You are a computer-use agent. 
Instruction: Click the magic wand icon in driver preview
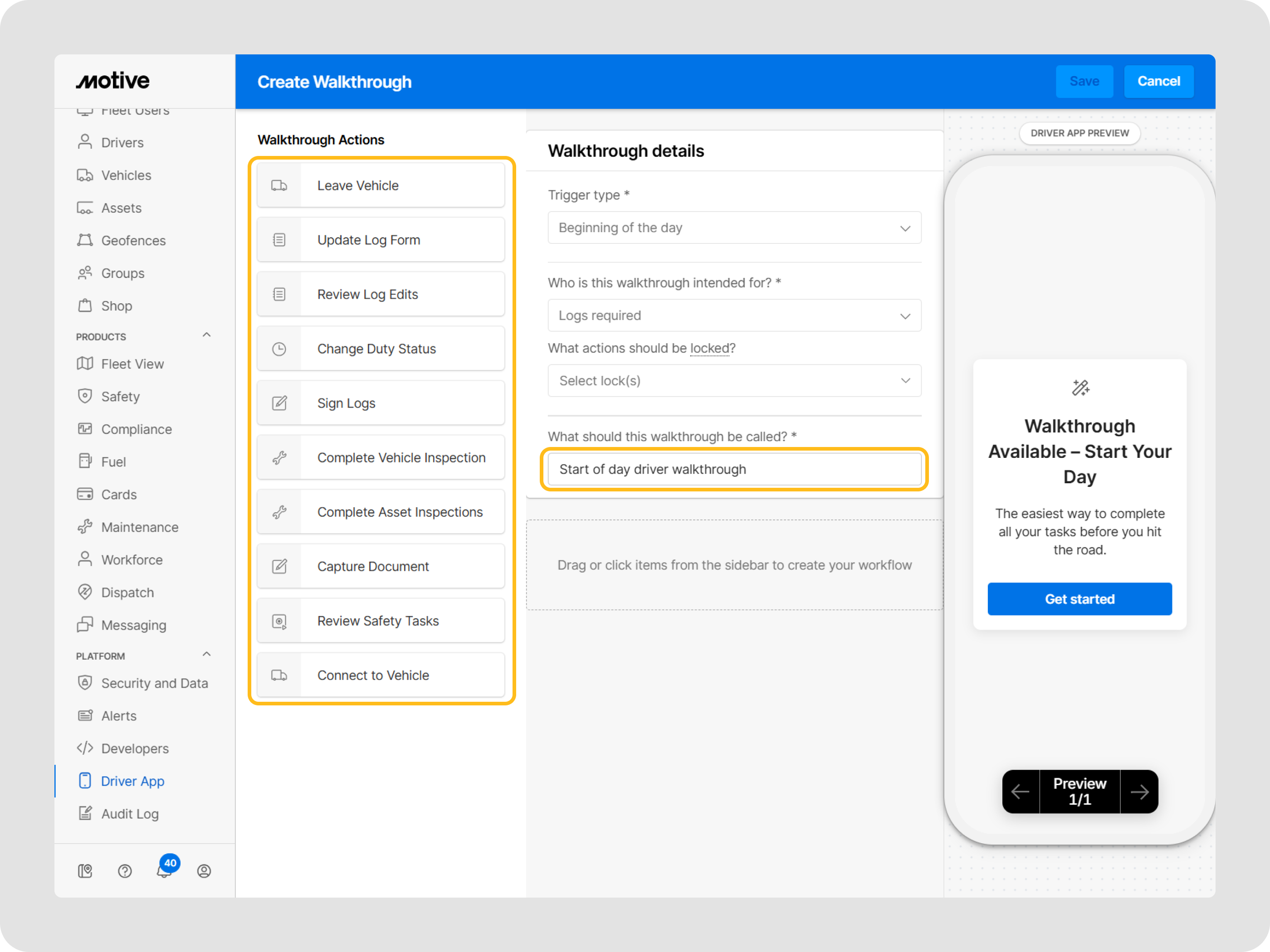[x=1080, y=388]
